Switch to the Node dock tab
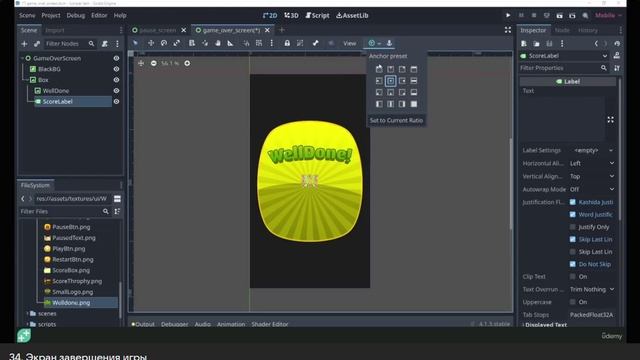Image resolution: width=640 pixels, height=360 pixels. 562,30
